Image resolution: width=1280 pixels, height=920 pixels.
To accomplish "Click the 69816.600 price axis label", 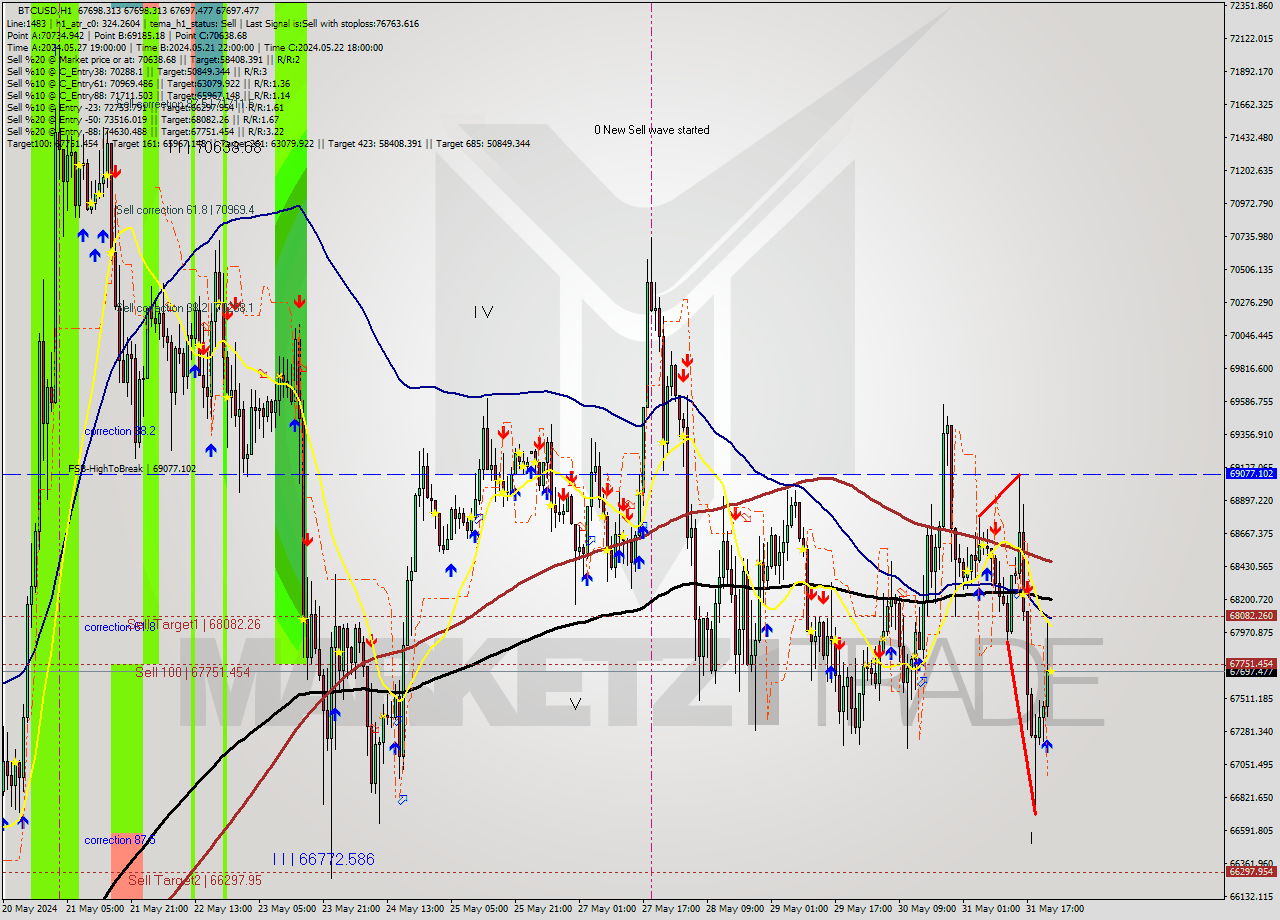I will coord(1250,369).
